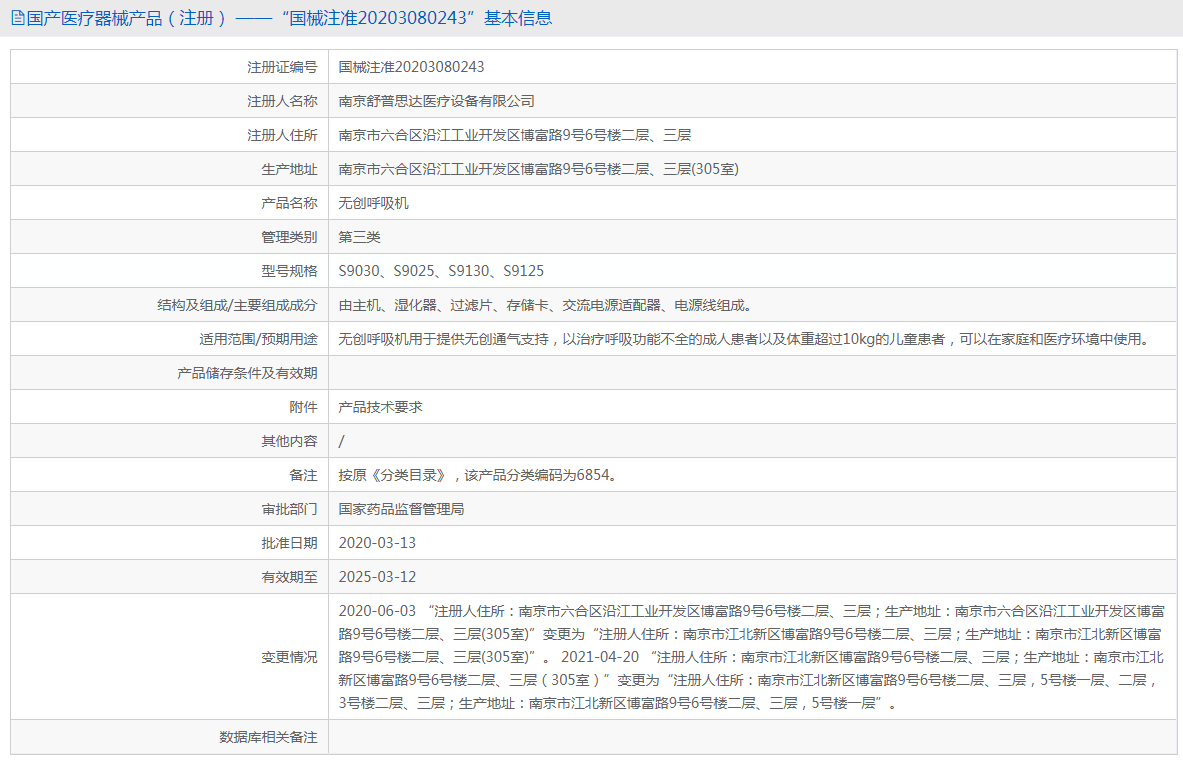Click the 其他内容 label

[289, 441]
